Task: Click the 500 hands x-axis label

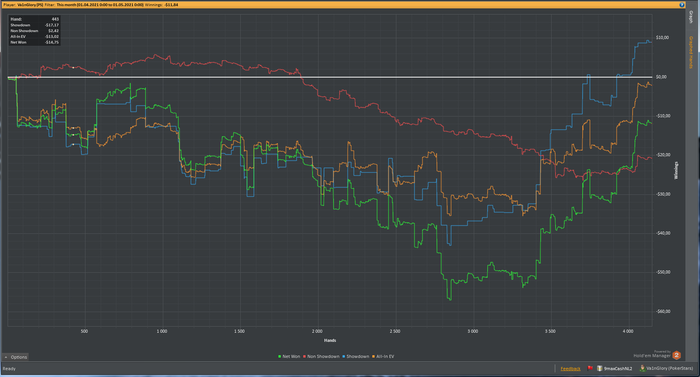Action: (x=84, y=331)
